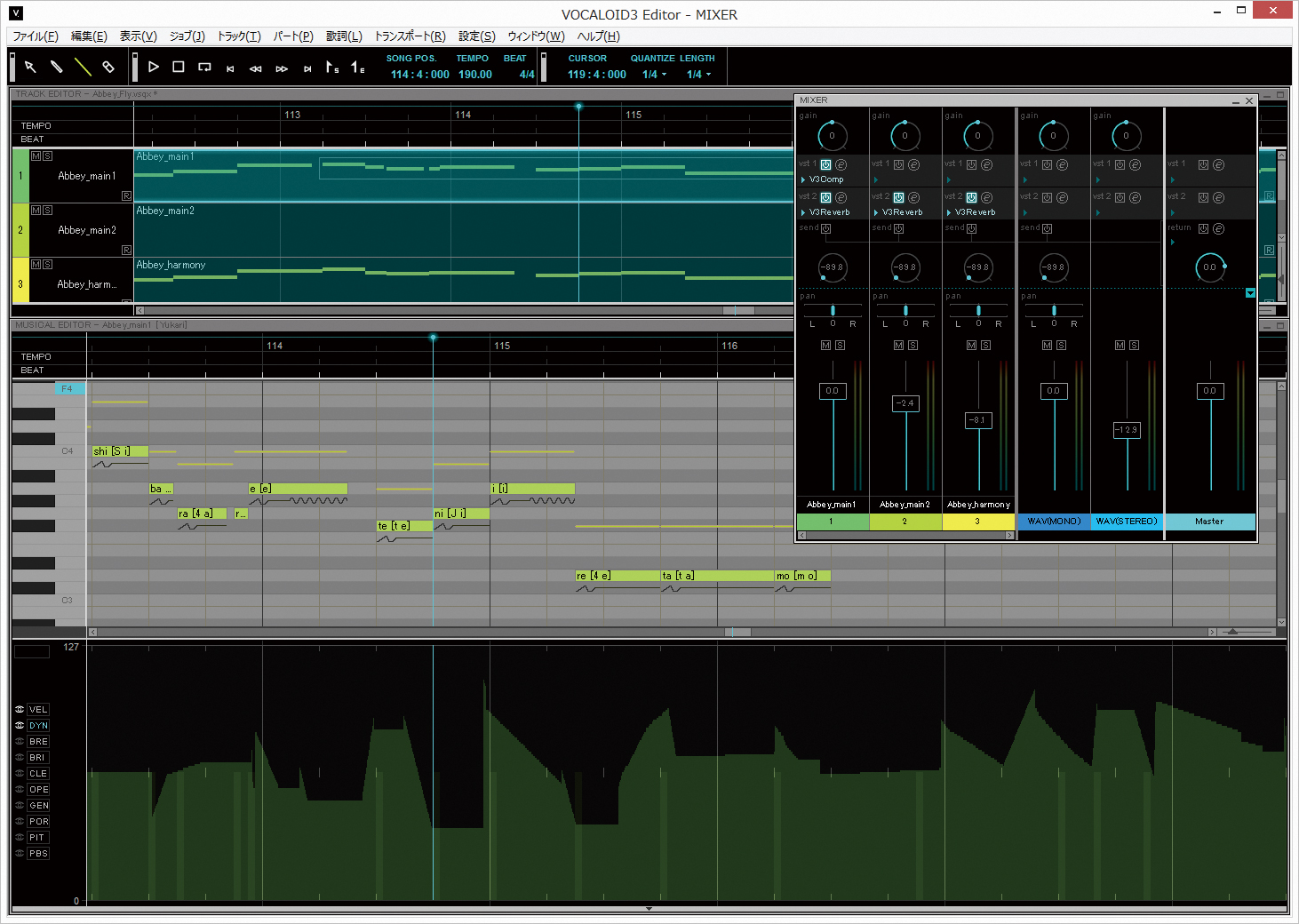1299x924 pixels.
Task: Click the fast forward transport button
Action: click(x=282, y=68)
